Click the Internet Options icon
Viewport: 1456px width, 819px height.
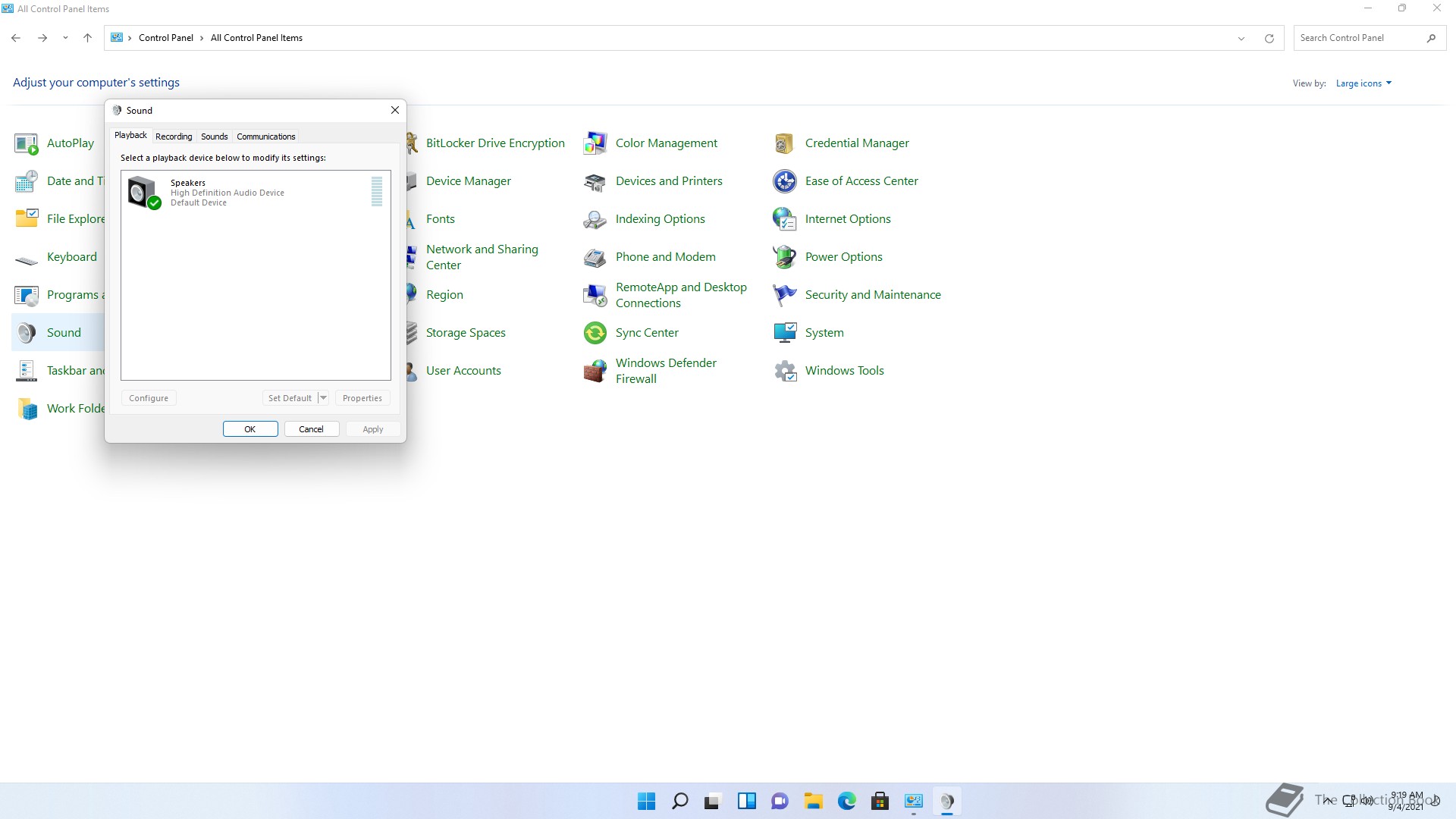pyautogui.click(x=785, y=219)
